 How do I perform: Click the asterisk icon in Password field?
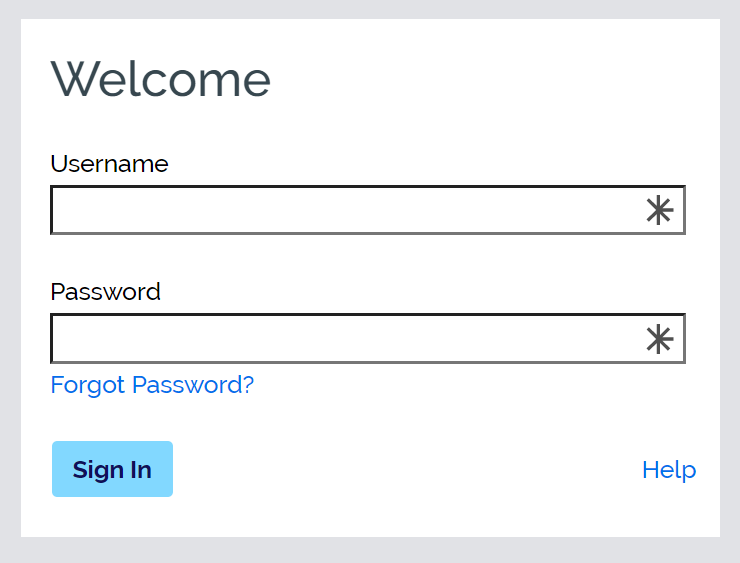[658, 339]
